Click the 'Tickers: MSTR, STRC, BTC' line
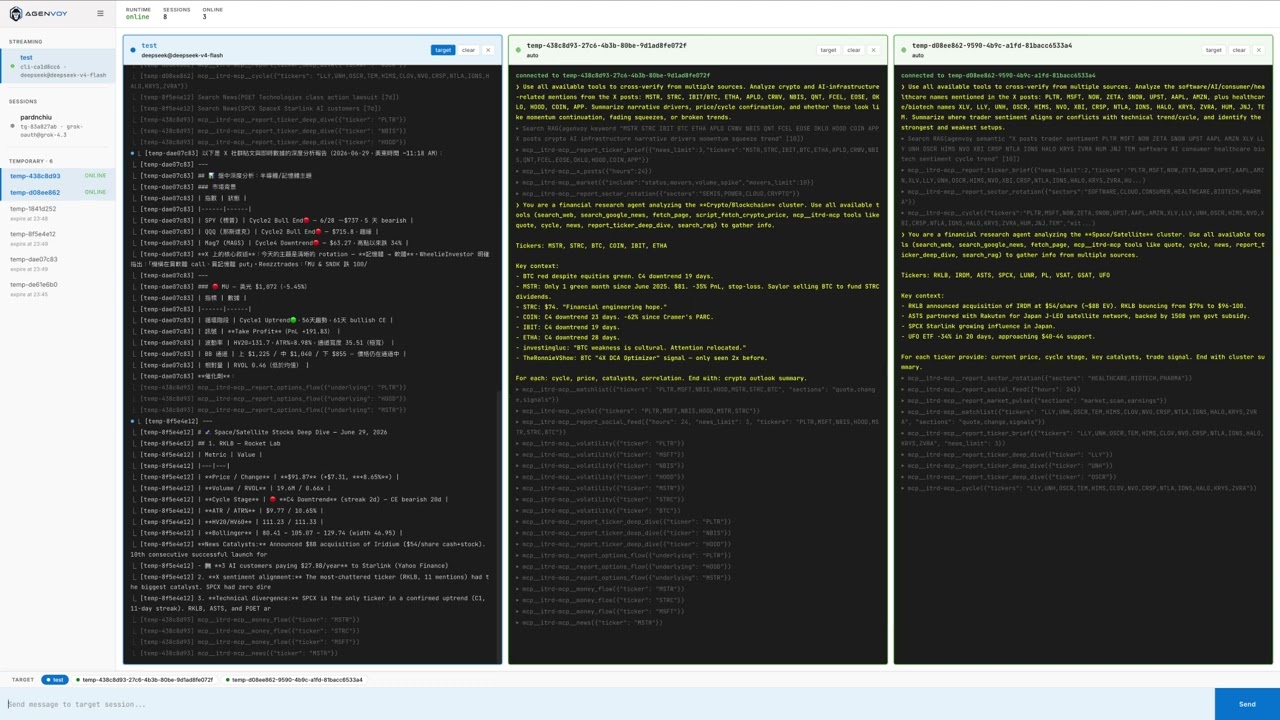This screenshot has height=720, width=1280. (x=591, y=245)
